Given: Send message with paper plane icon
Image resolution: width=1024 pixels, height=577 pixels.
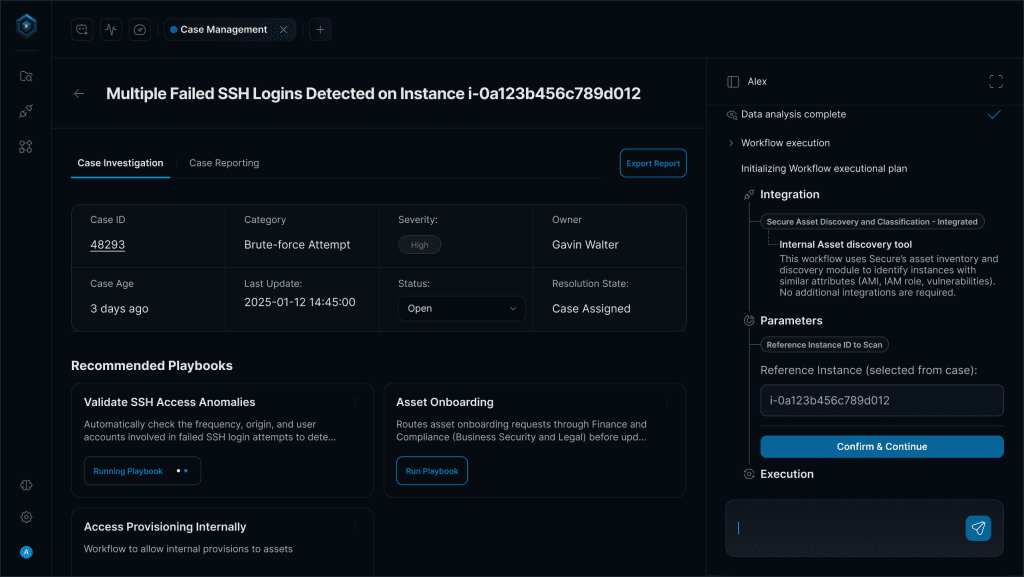Looking at the screenshot, I should point(978,528).
